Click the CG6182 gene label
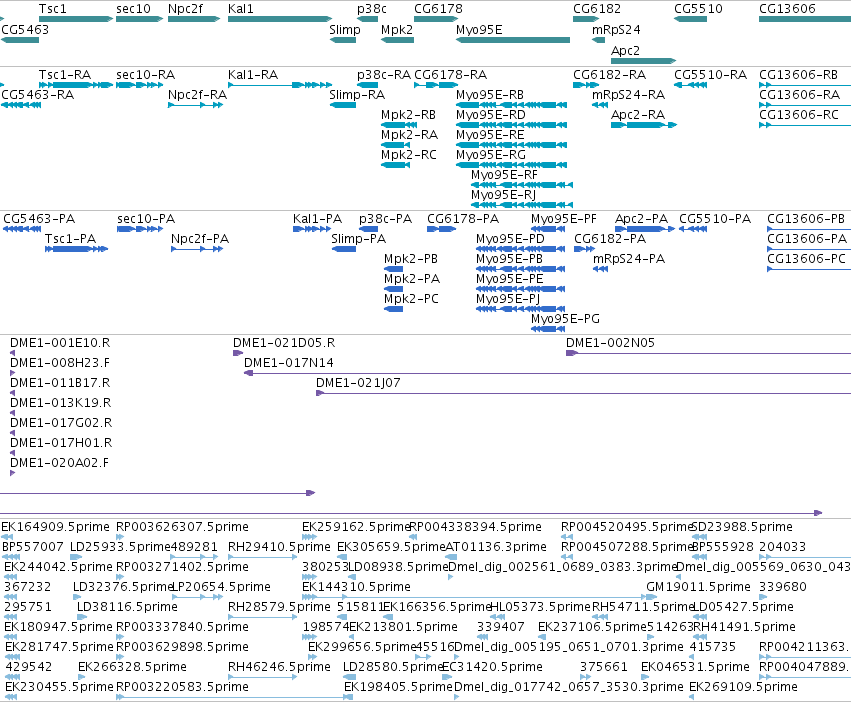This screenshot has height=702, width=851. 597,9
